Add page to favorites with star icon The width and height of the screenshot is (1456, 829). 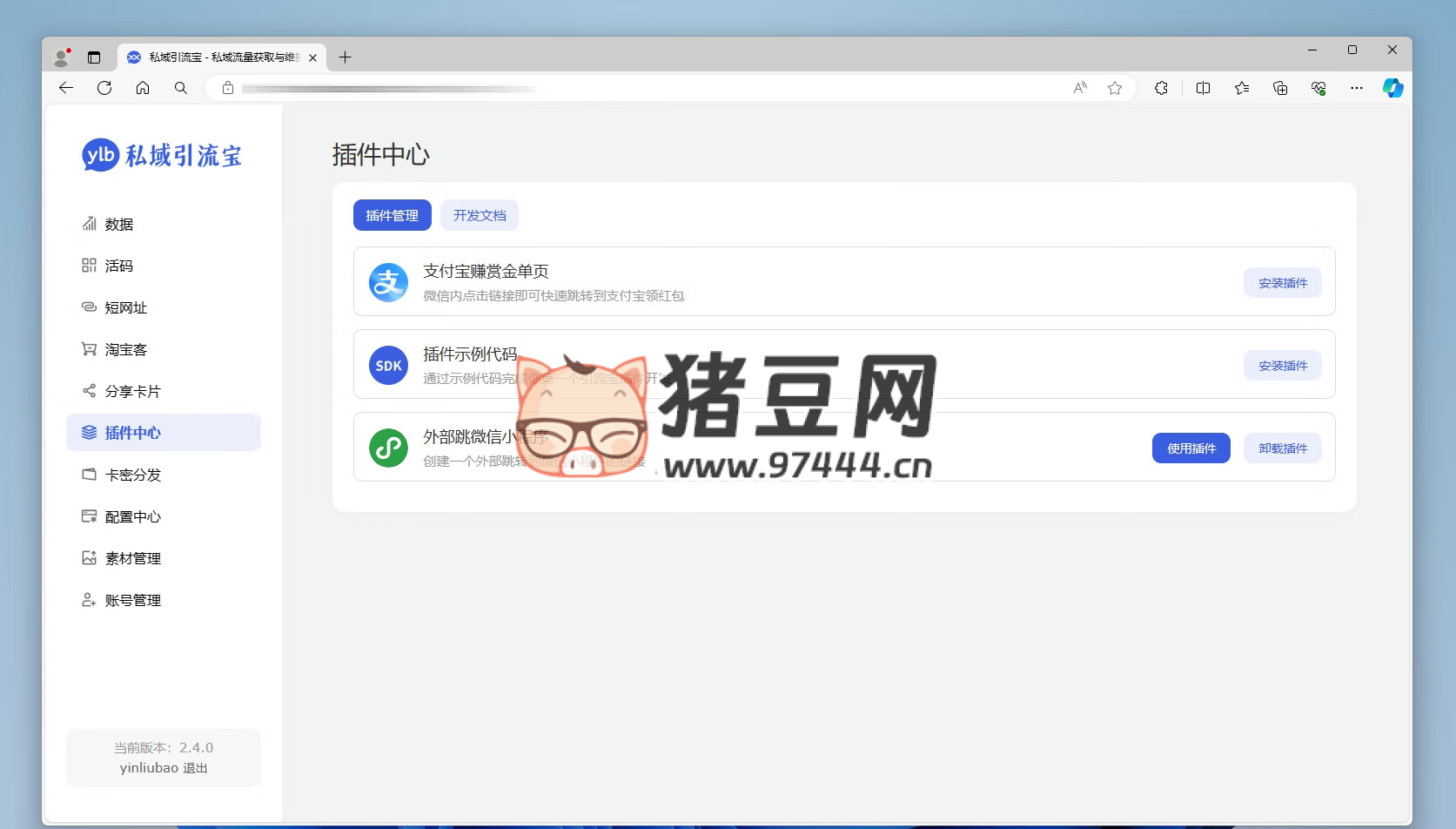(1115, 88)
